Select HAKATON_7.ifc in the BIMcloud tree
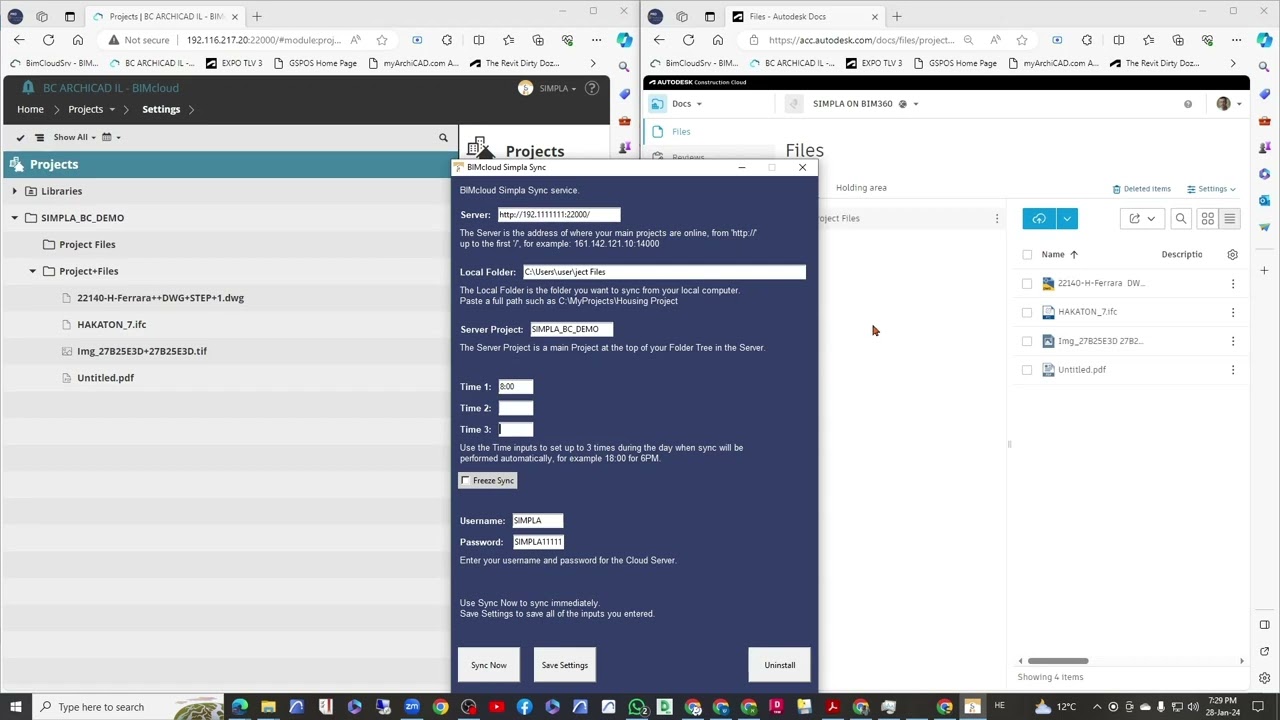This screenshot has width=1280, height=720. click(x=111, y=325)
